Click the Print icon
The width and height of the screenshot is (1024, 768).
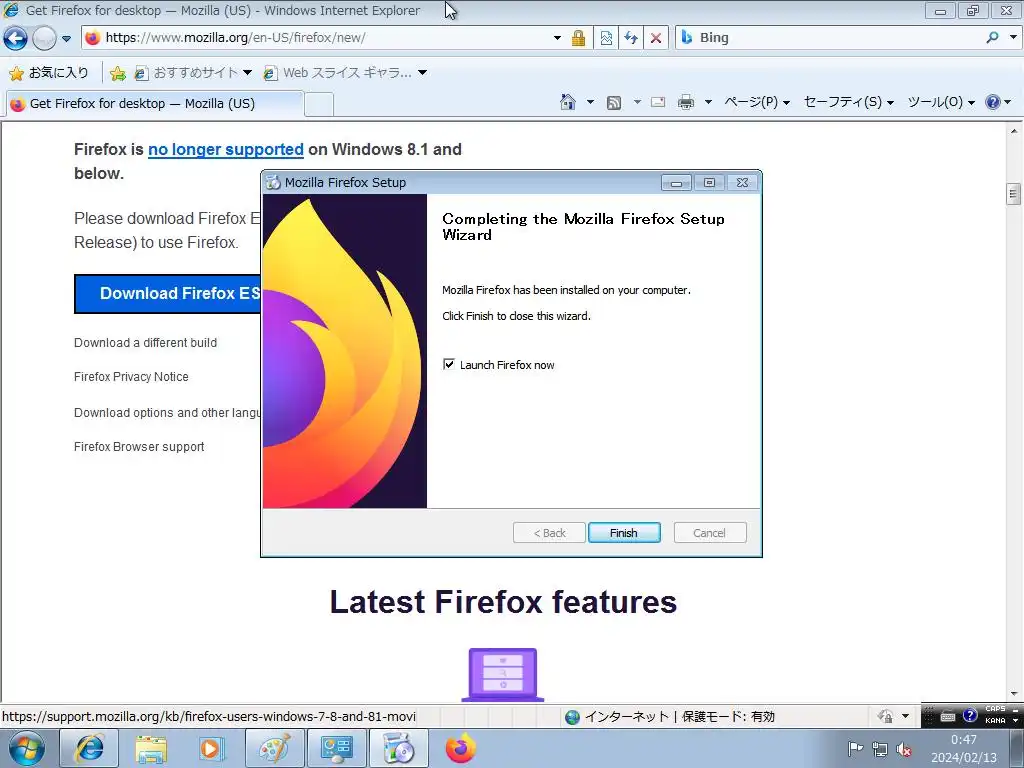tap(686, 102)
